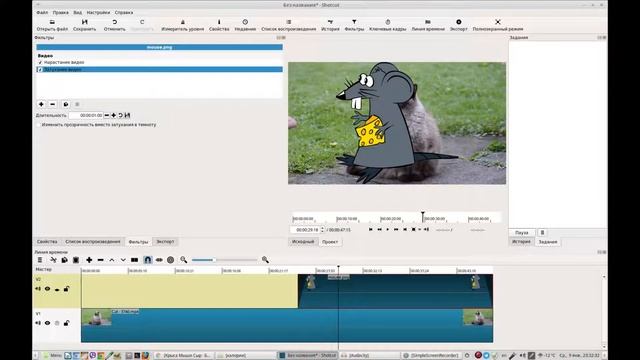Open the Измеритель уровня audio meter
Image resolution: width=640 pixels, height=360 pixels.
tap(182, 25)
